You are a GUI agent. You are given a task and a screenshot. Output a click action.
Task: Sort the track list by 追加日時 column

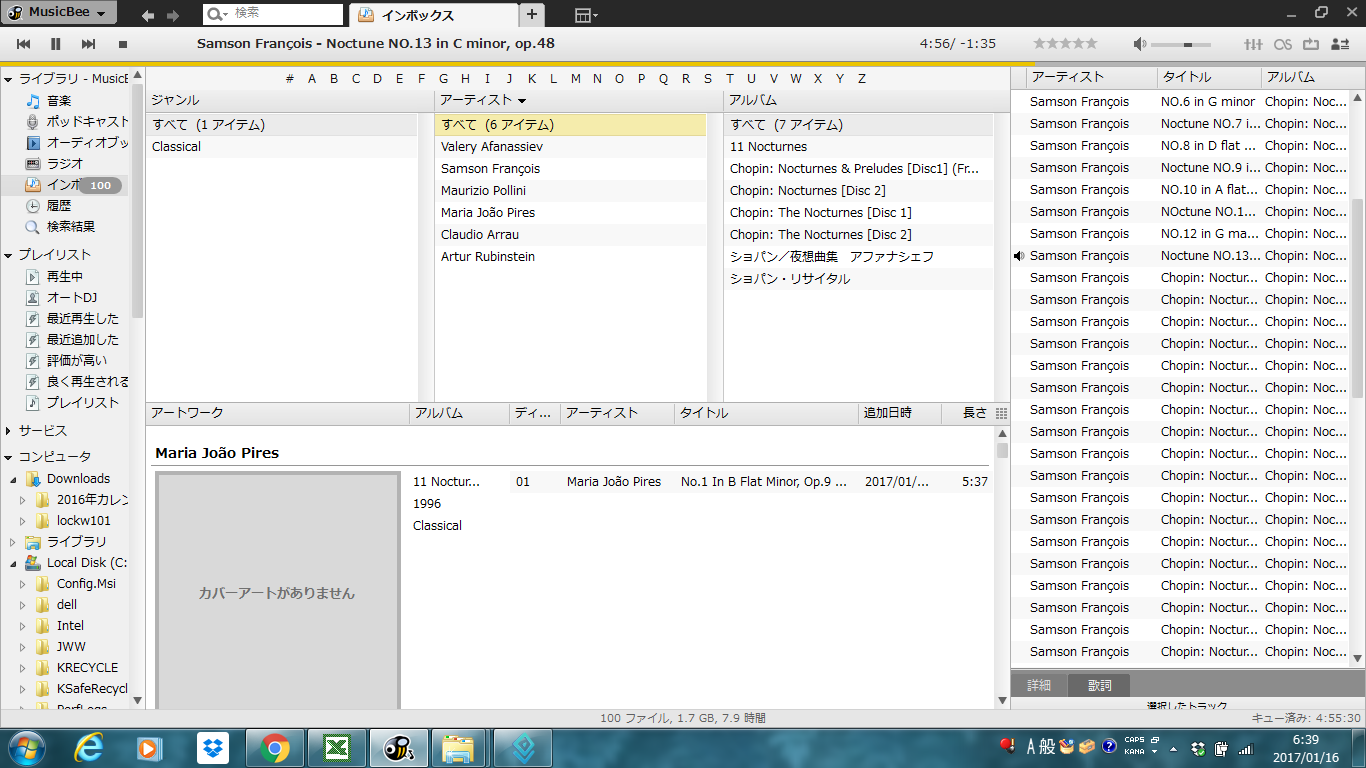pos(899,412)
